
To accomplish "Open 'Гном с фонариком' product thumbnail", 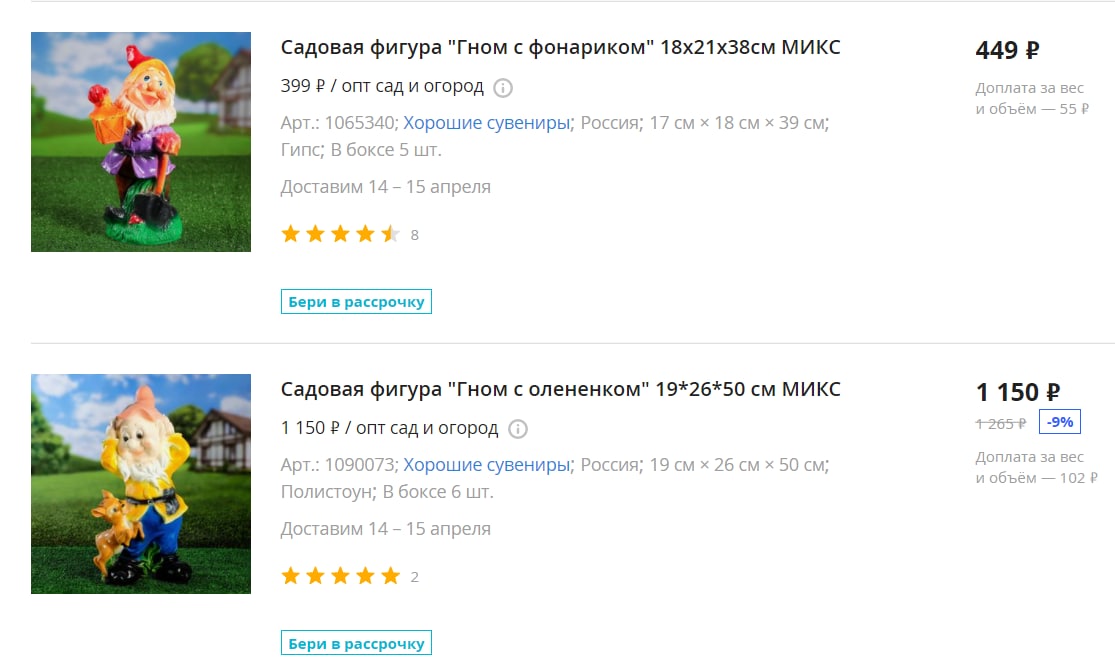I will tap(141, 142).
